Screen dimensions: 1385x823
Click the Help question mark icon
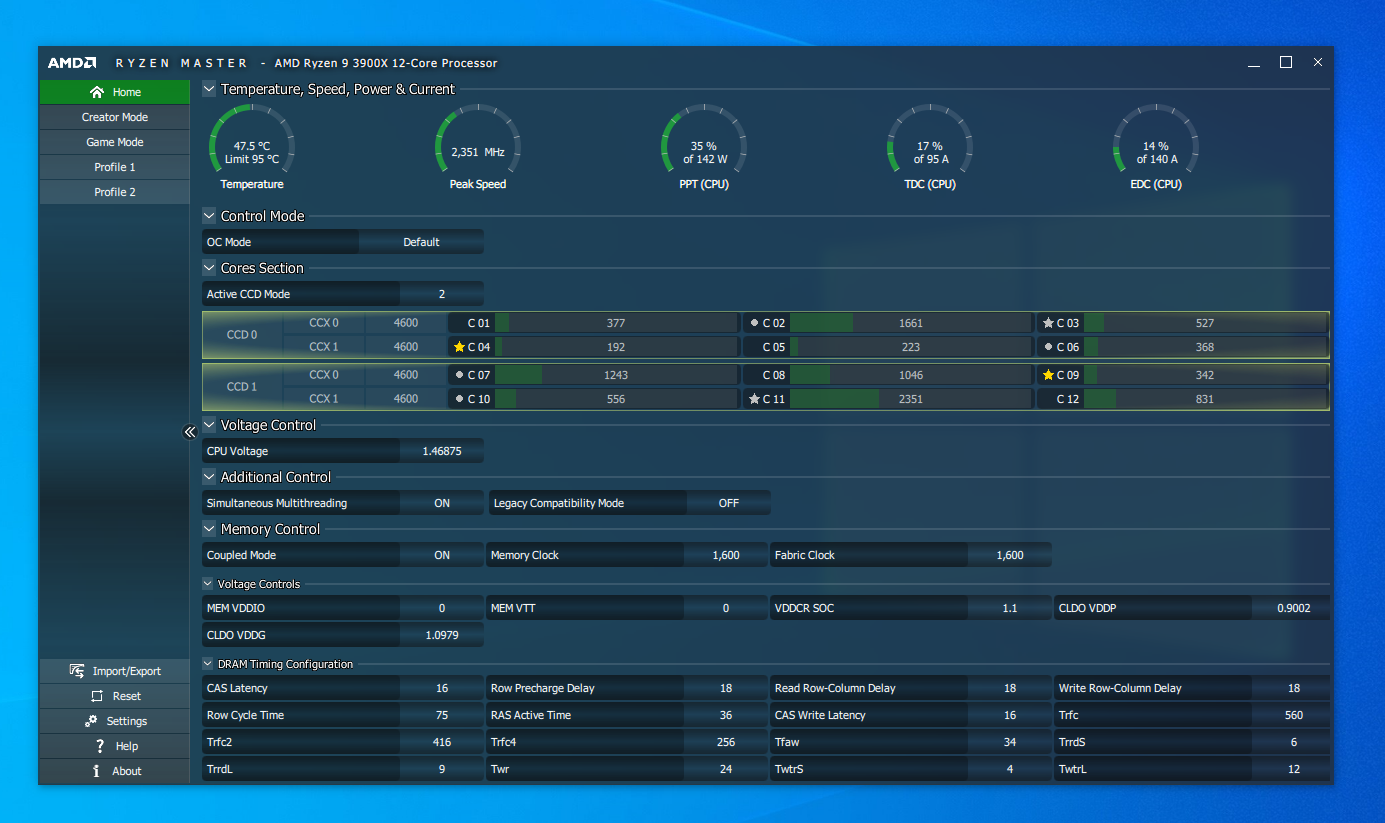coord(100,746)
